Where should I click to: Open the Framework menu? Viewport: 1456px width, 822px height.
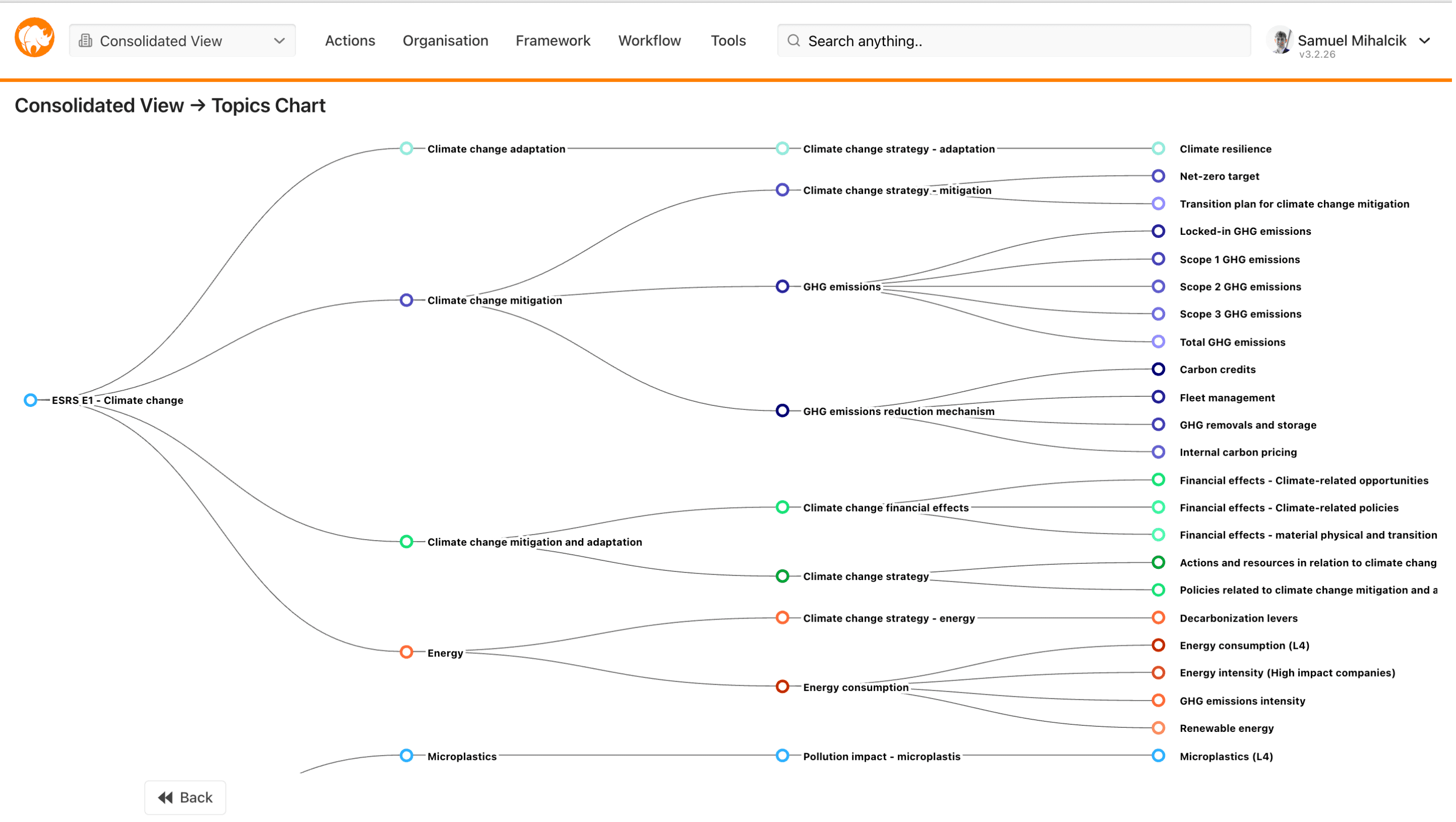point(554,40)
